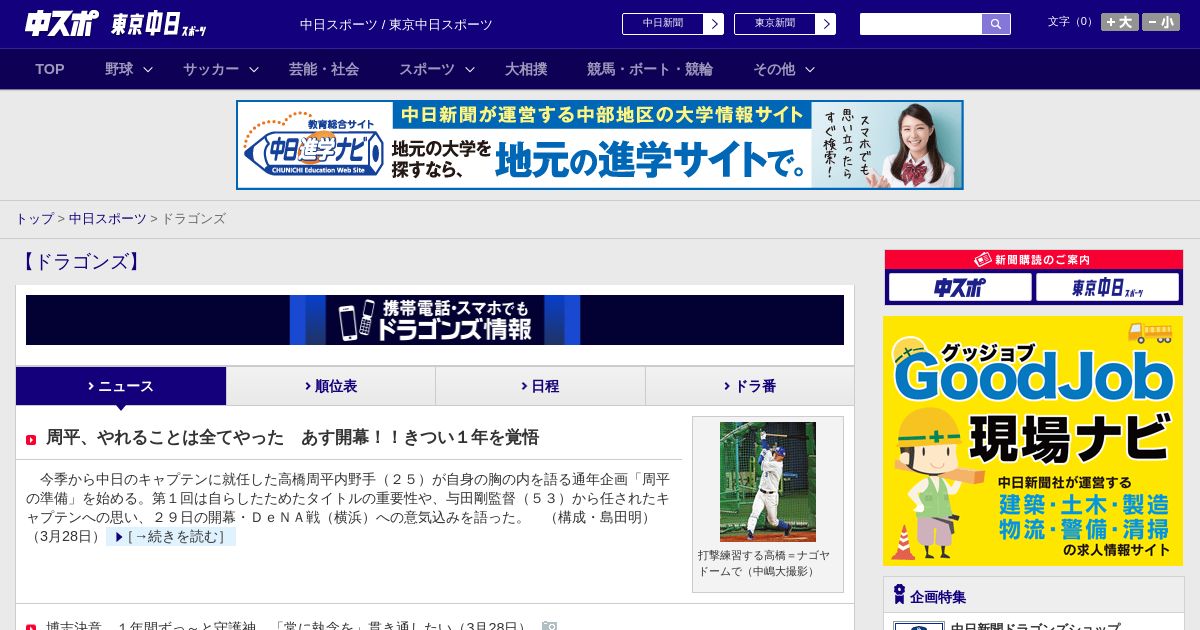
Task: Click the 【ドラゴンズ】 page heading
Action: pyautogui.click(x=81, y=262)
